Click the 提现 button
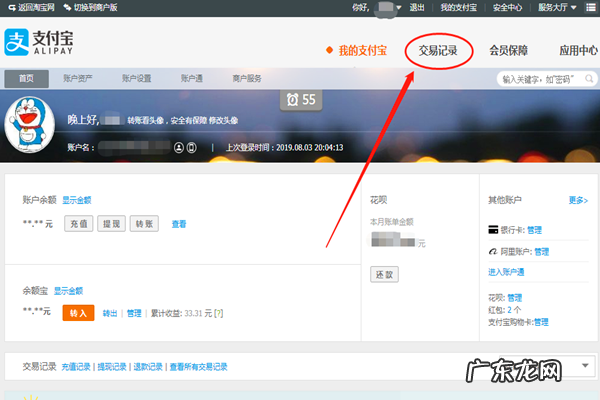600x400 pixels. 111,224
